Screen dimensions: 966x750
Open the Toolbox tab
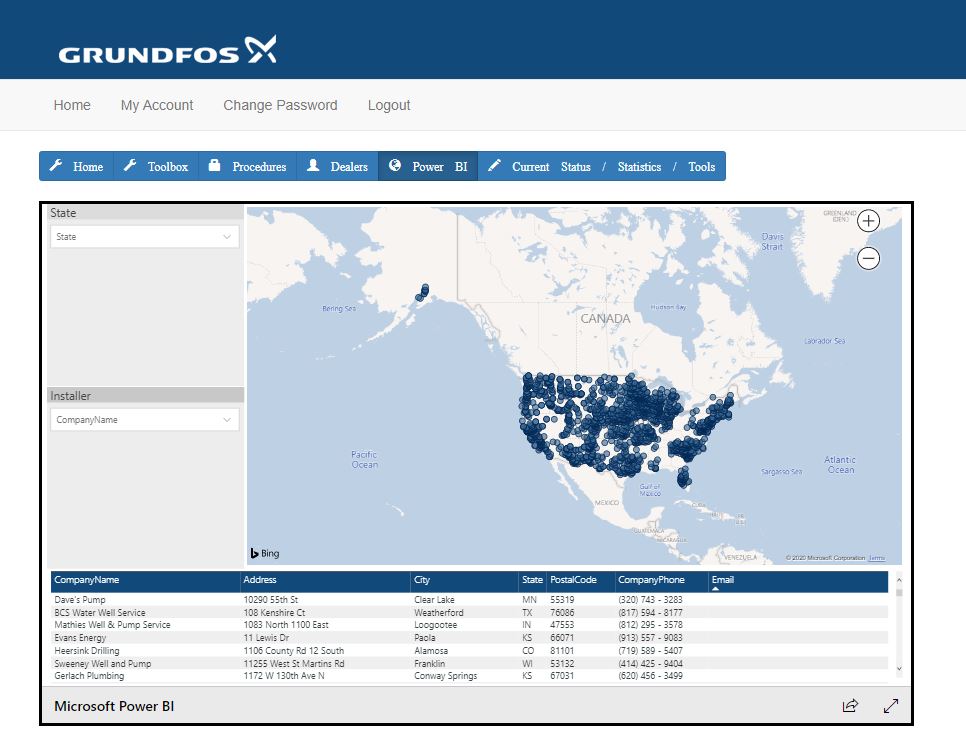pyautogui.click(x=156, y=166)
